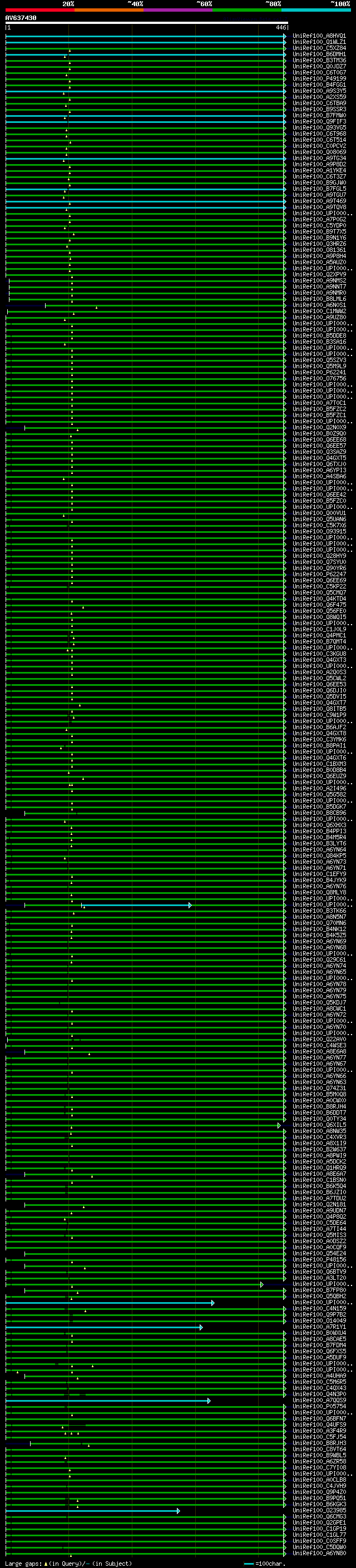Click hit label UniRef100_A9TQV8
Image resolution: width=356 pixels, height=1568 pixels.
[x=319, y=207]
